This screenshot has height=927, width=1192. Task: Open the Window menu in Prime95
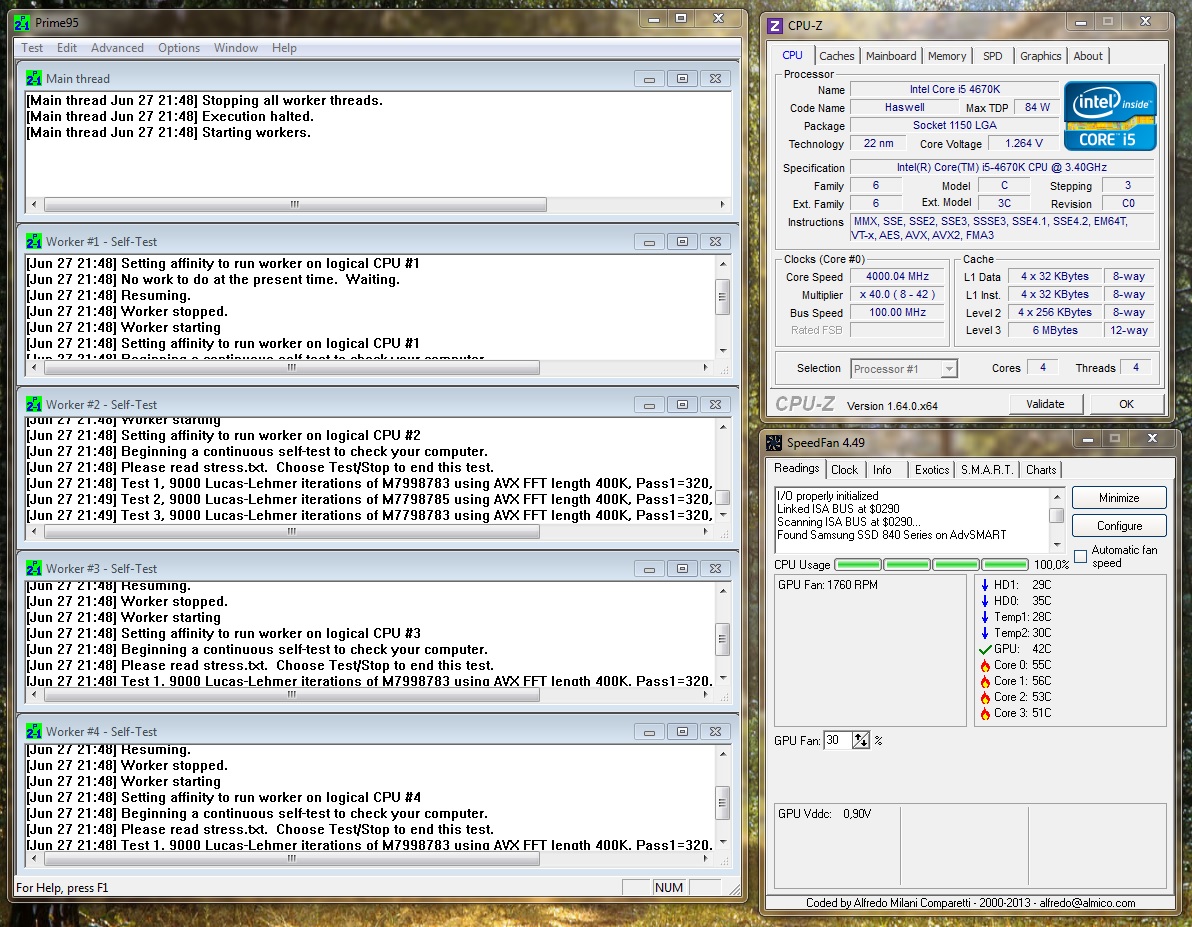coord(236,48)
